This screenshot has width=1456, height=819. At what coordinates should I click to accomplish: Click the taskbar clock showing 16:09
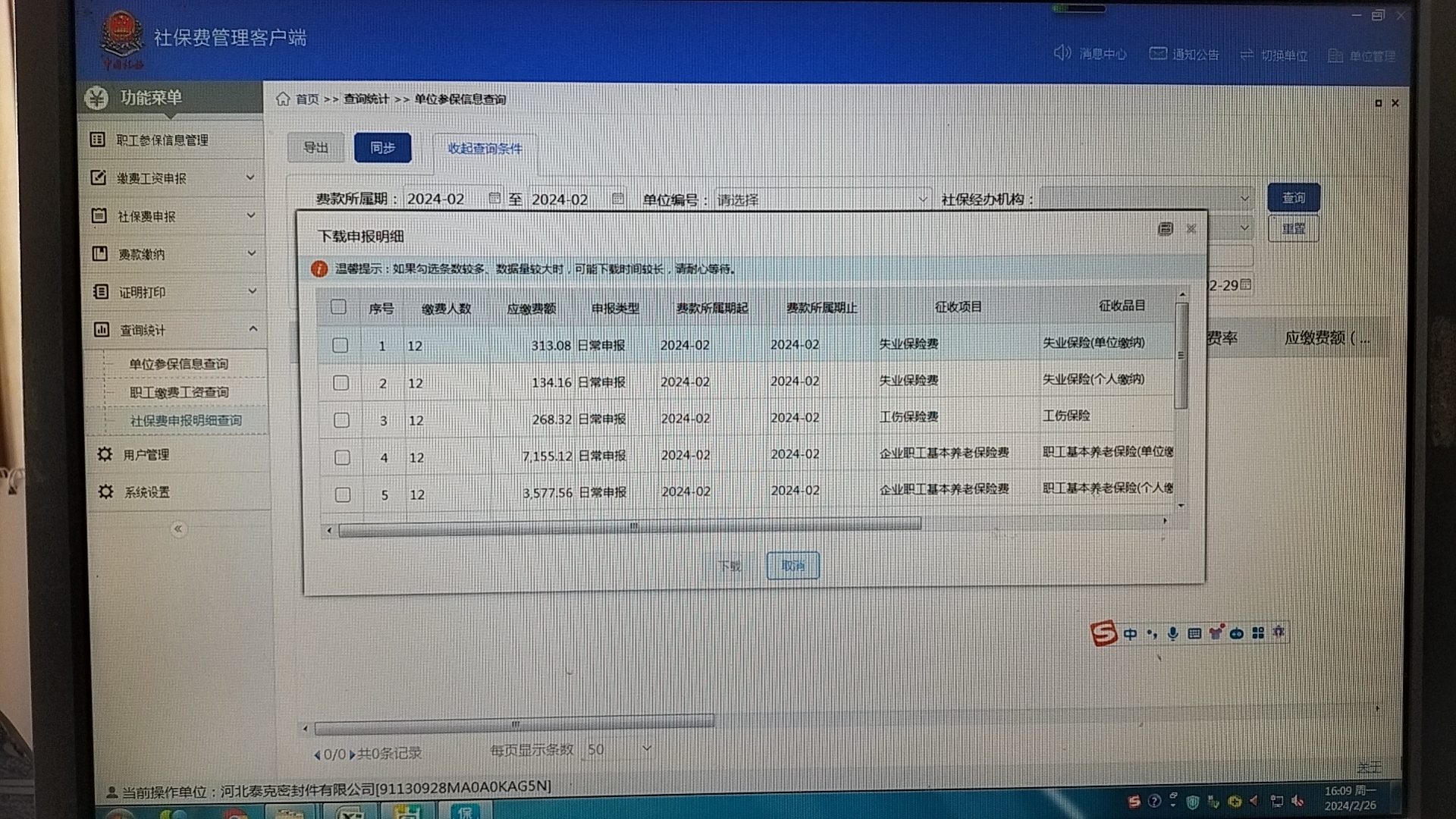tap(1351, 798)
